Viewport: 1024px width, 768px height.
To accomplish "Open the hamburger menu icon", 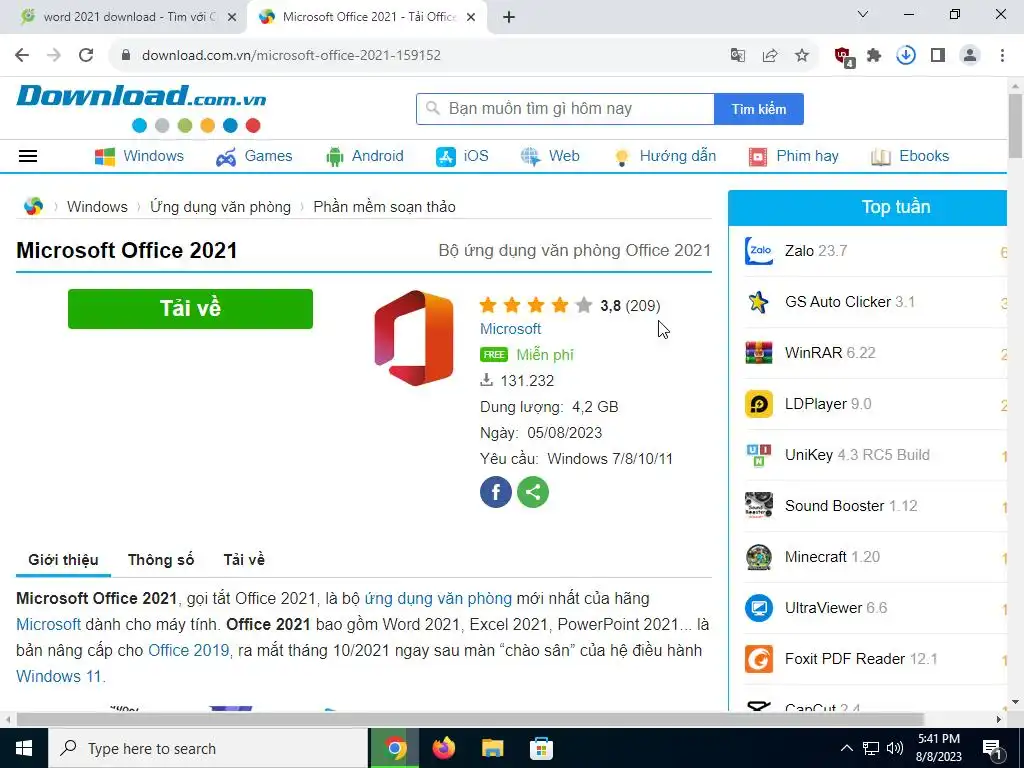I will (28, 156).
